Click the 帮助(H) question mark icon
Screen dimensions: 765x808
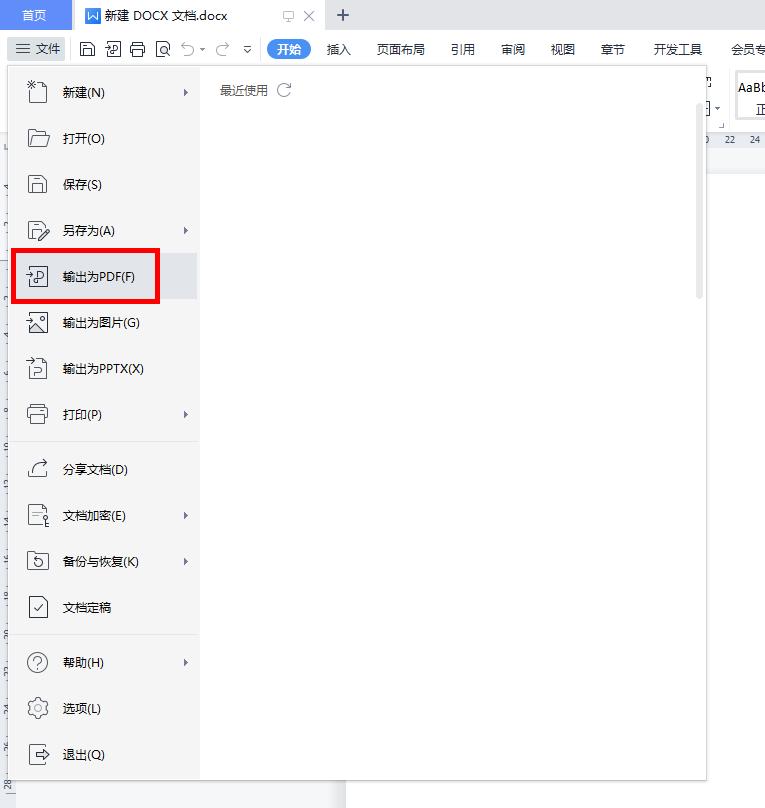coord(37,662)
